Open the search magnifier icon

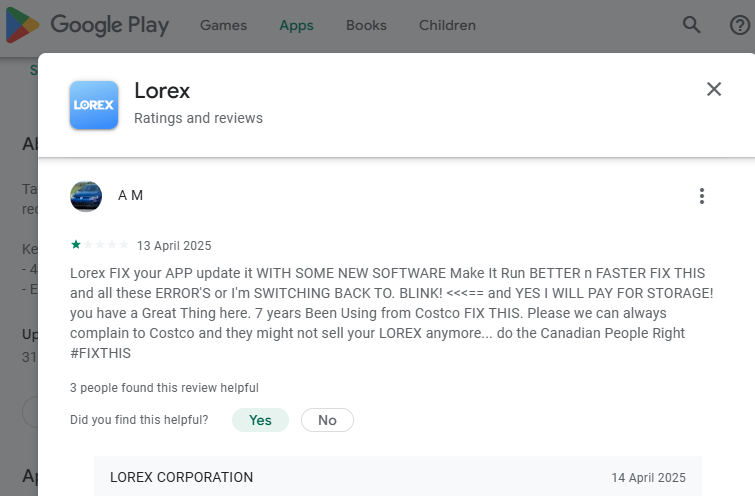pyautogui.click(x=691, y=25)
